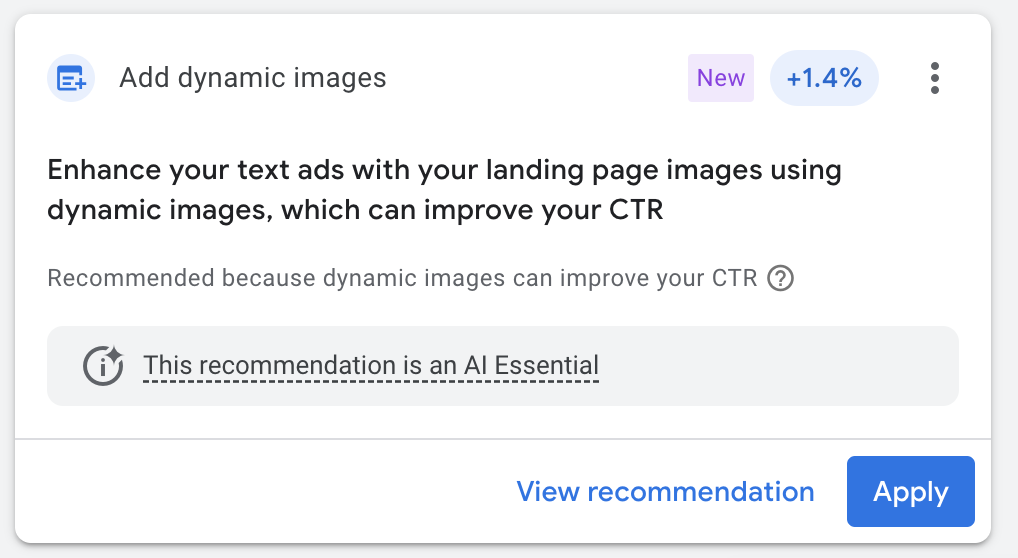Click the "Add dynamic images" card title
The height and width of the screenshot is (558, 1018).
pyautogui.click(x=252, y=78)
